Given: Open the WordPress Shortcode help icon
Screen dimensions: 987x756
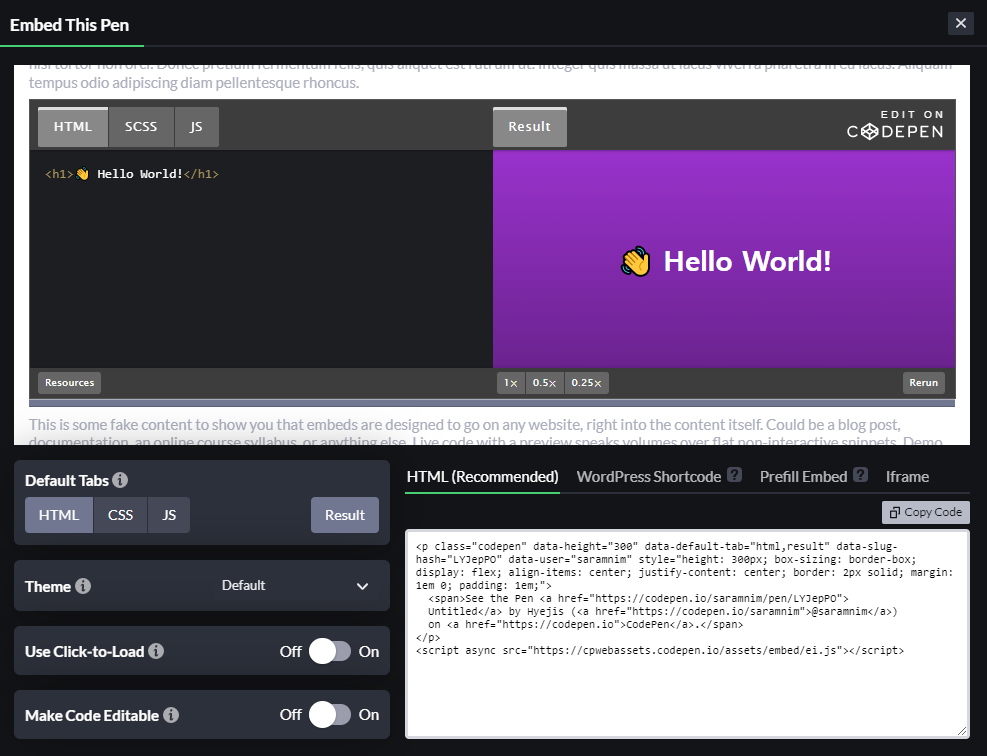Looking at the screenshot, I should pyautogui.click(x=734, y=475).
